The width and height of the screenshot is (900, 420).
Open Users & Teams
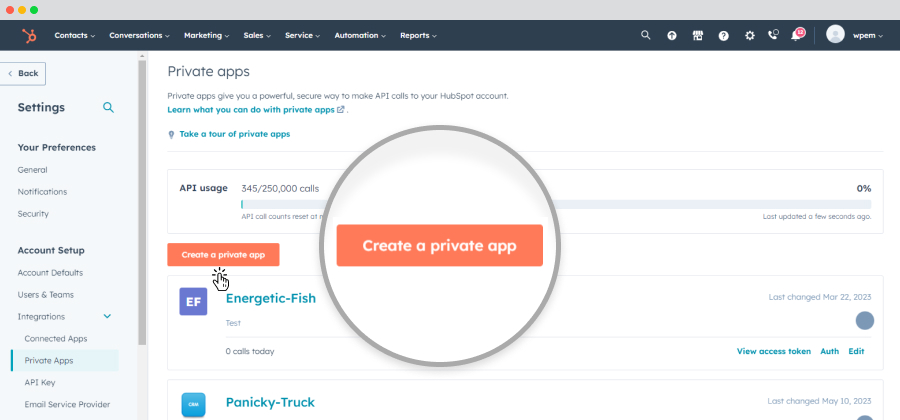click(46, 295)
